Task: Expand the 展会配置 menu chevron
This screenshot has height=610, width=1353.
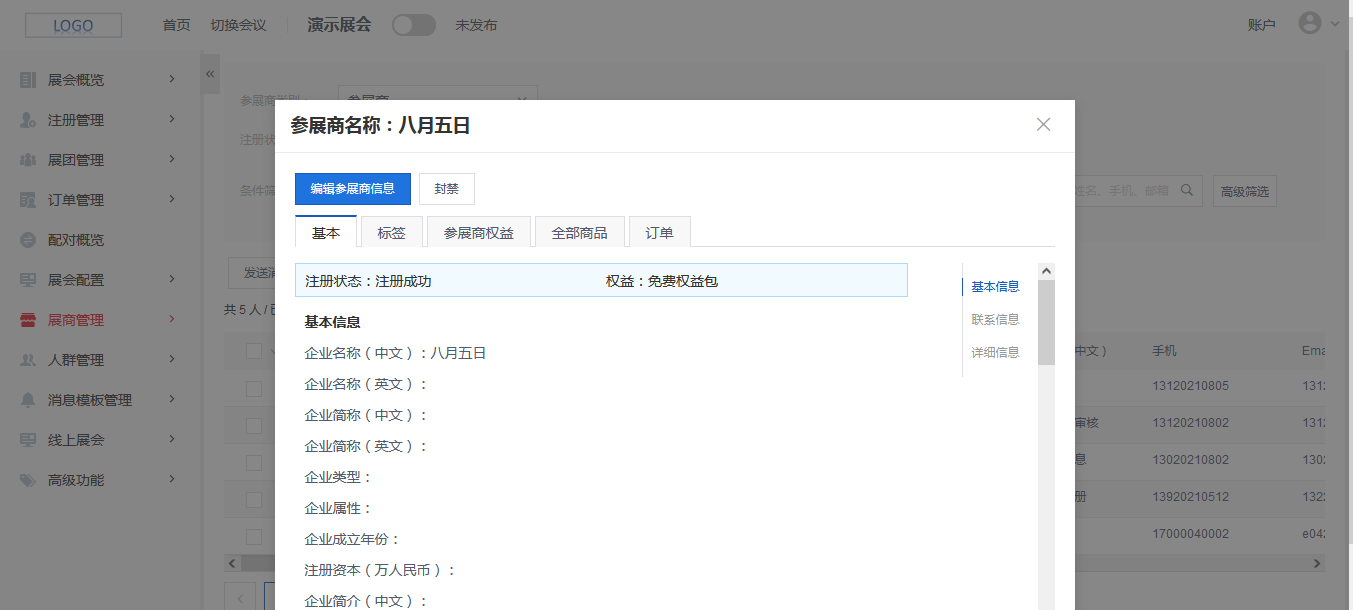Action: click(172, 279)
